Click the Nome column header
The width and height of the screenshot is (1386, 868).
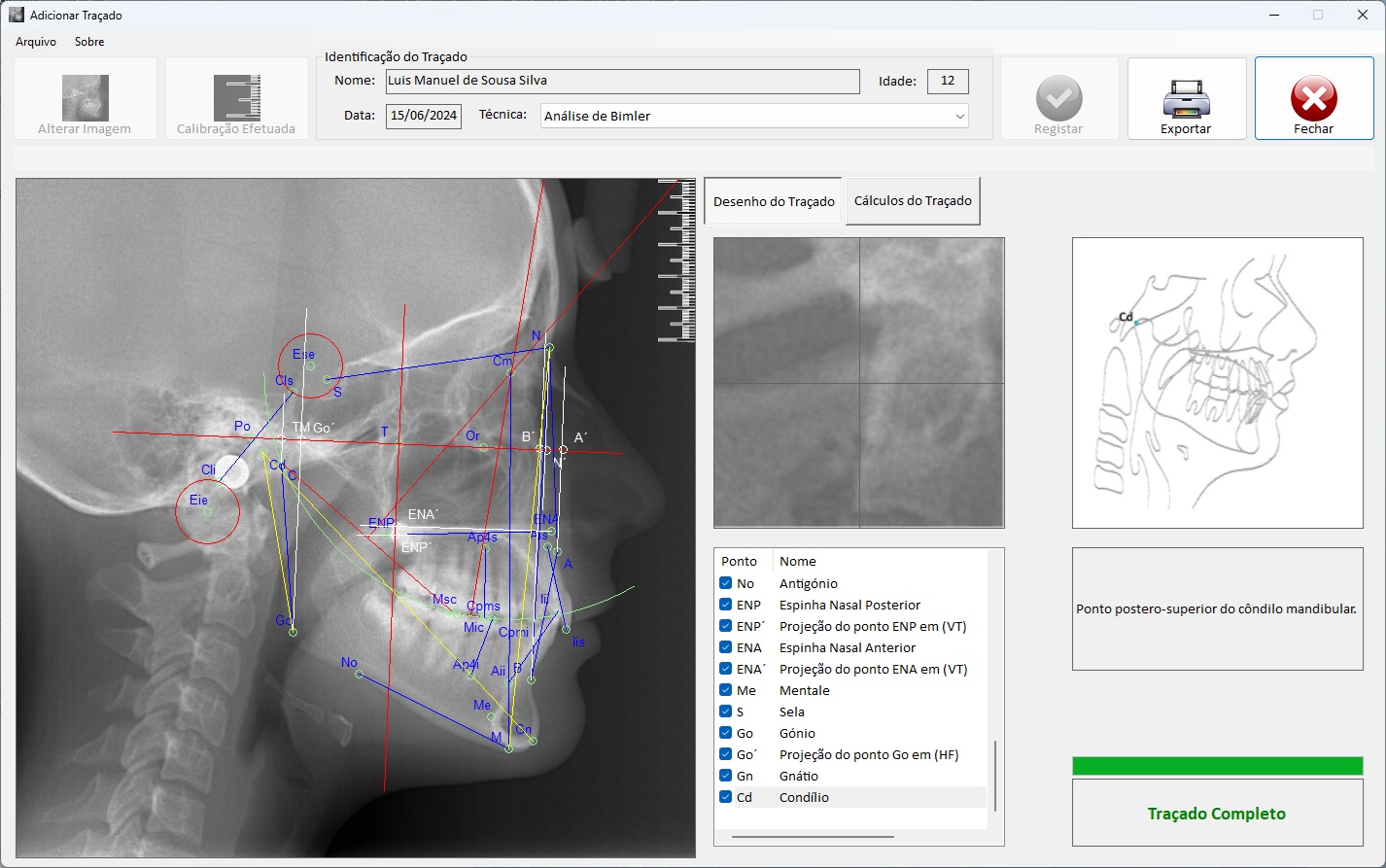click(x=798, y=562)
